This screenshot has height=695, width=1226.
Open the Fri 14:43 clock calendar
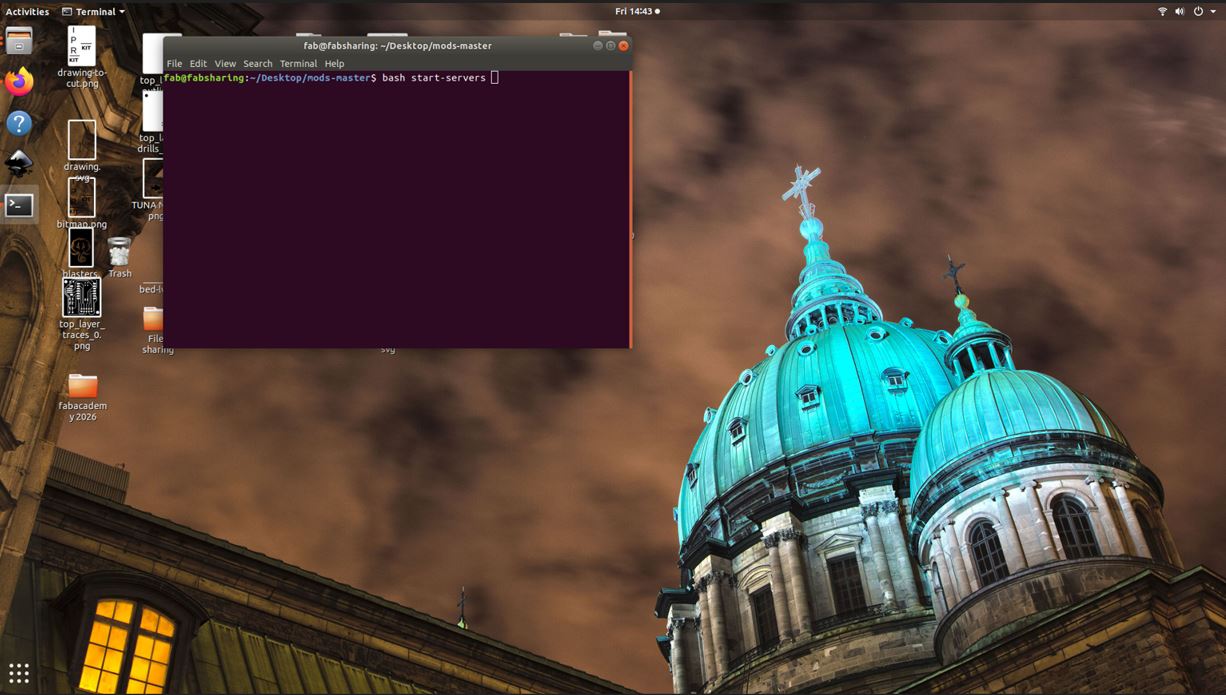pos(637,11)
